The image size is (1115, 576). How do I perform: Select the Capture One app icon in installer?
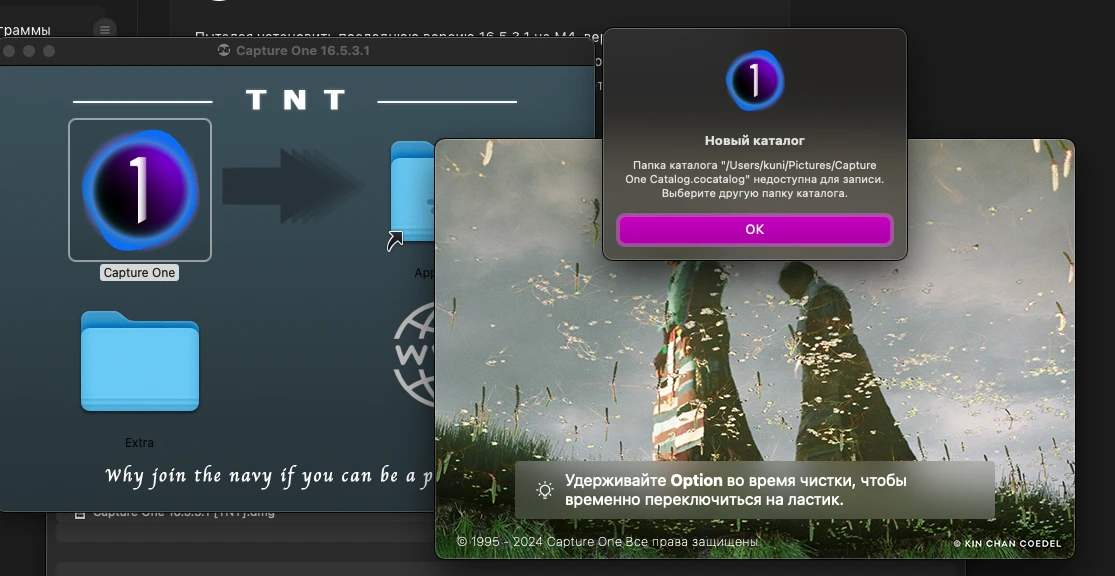(x=140, y=190)
